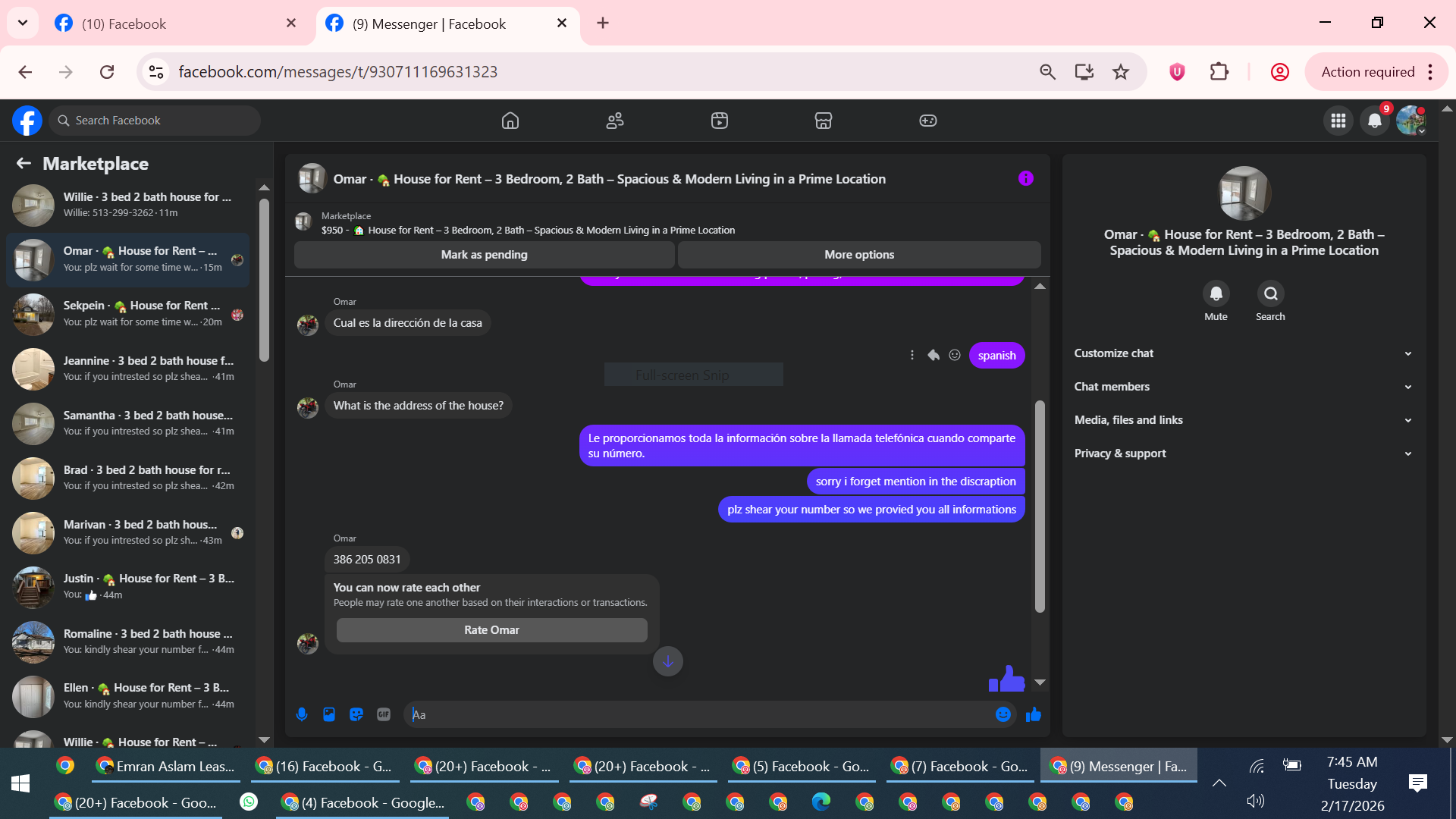1456x819 pixels.
Task: Mute this conversation with the bell icon
Action: pyautogui.click(x=1216, y=293)
